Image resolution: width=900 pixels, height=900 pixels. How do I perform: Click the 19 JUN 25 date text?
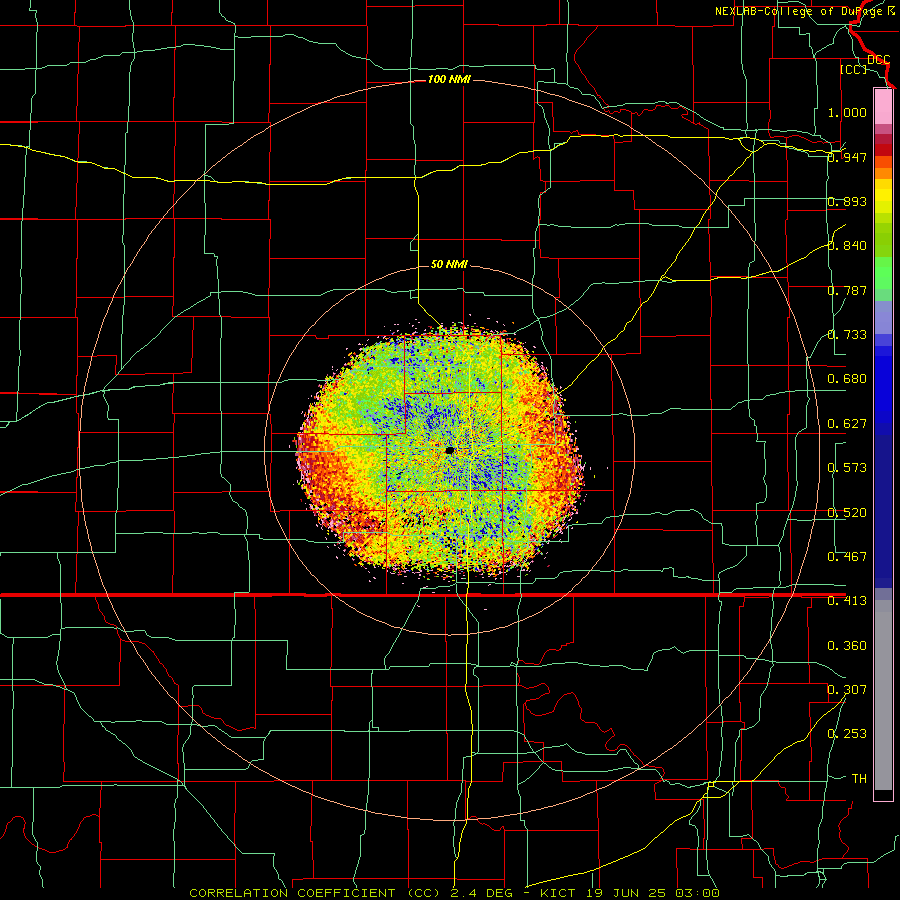[x=626, y=893]
